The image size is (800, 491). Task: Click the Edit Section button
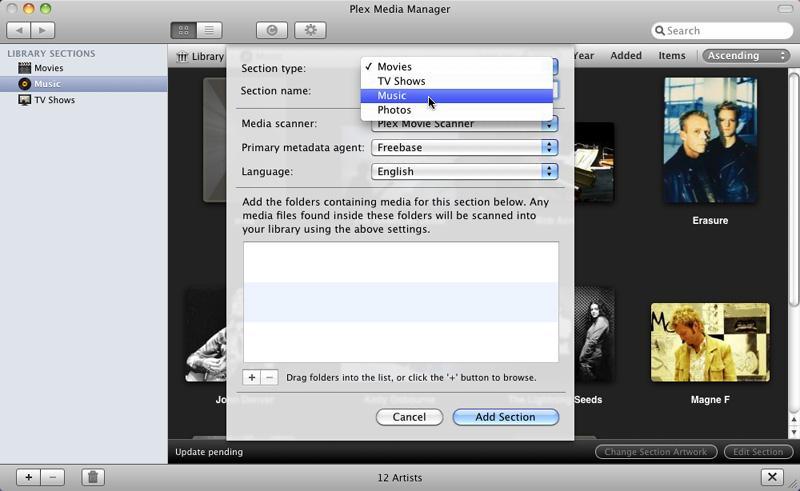[x=758, y=452]
